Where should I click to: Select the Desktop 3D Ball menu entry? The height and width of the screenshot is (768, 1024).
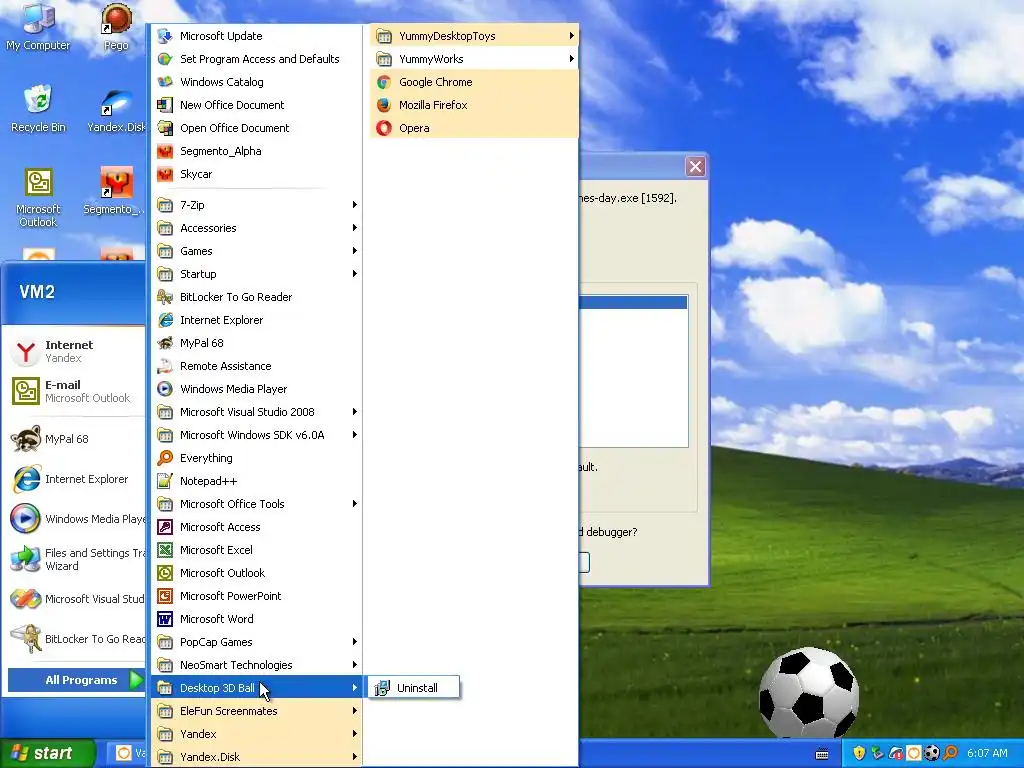pyautogui.click(x=257, y=688)
